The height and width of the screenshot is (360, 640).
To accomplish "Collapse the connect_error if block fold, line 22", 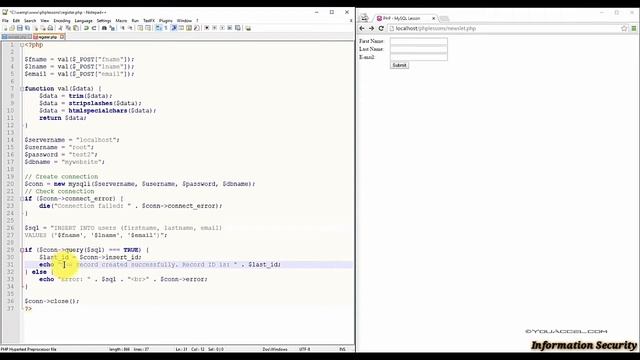I will pyautogui.click(x=22, y=199).
